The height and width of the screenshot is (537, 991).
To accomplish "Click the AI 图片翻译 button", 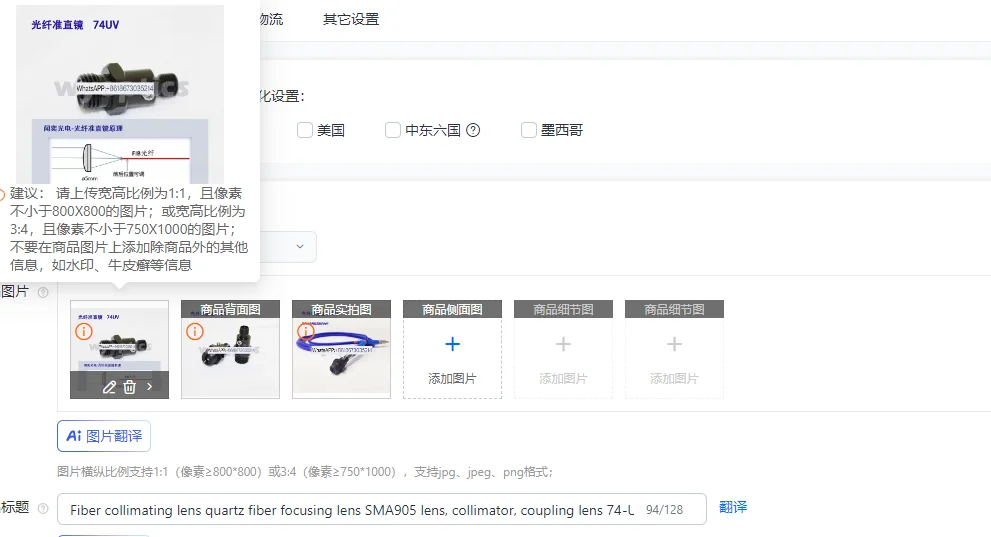I will (x=104, y=436).
